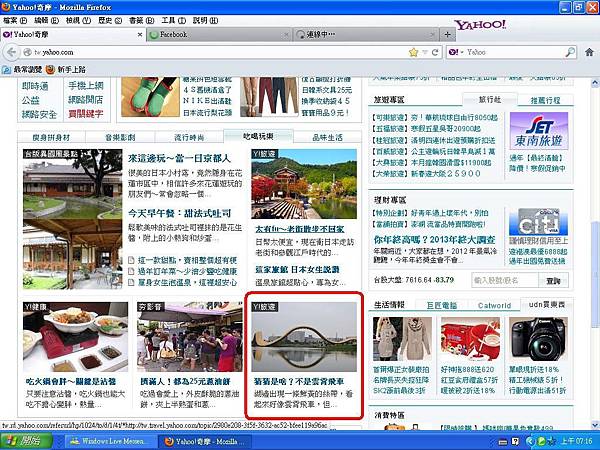600x450 pixels.
Task: Switch to the 連線中 loading tab
Action: click(x=365, y=34)
